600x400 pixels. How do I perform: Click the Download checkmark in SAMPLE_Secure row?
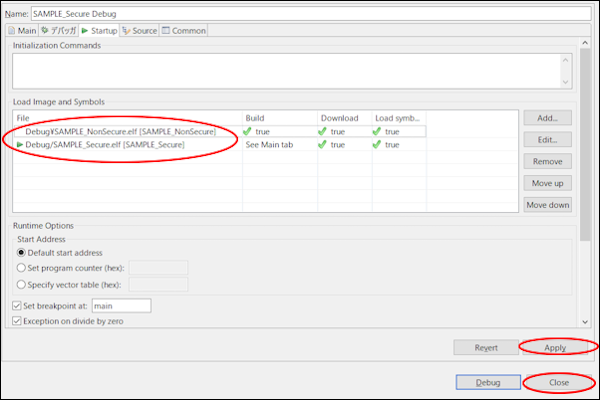(x=323, y=145)
